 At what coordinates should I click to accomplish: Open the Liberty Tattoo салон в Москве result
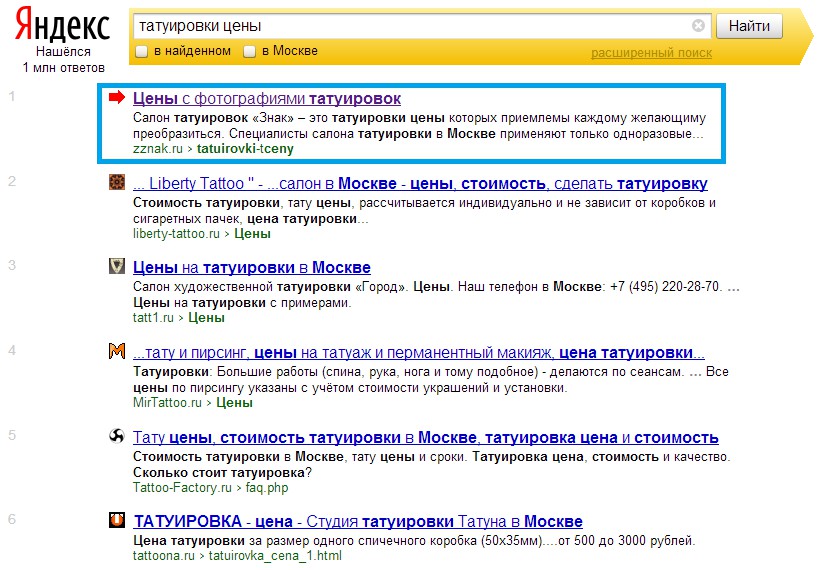420,184
